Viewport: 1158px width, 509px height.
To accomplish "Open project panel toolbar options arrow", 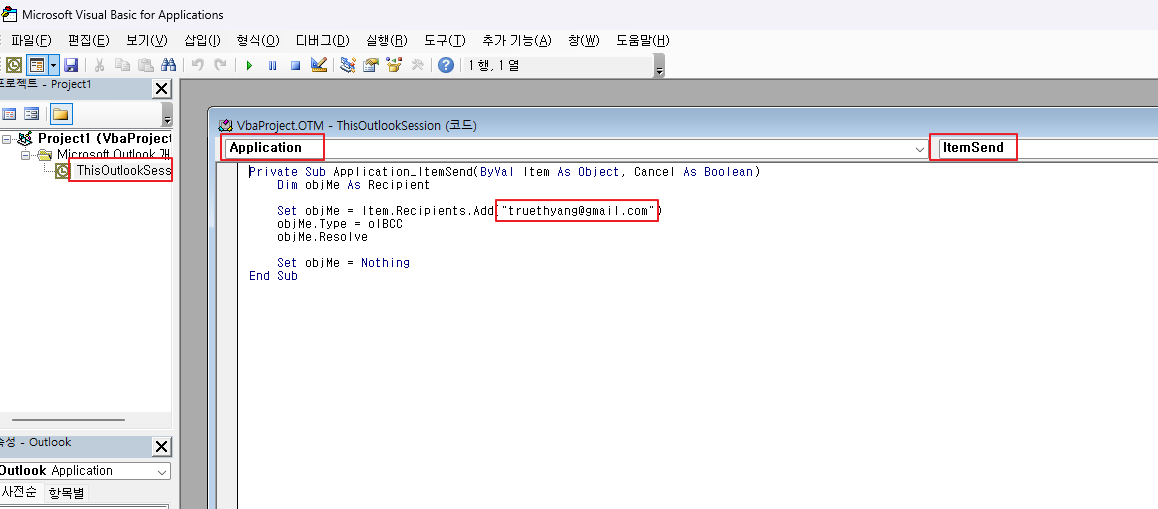I will pos(167,117).
